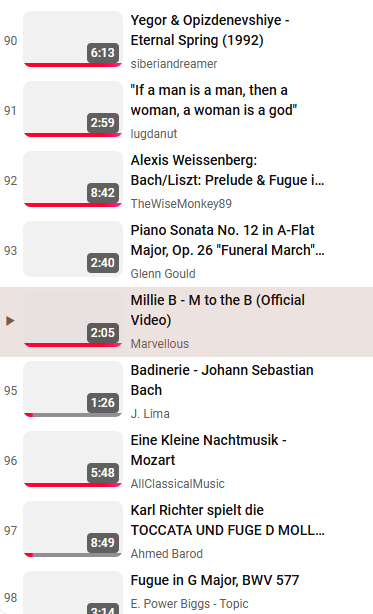Visit the lugdanut channel link

[x=154, y=134]
